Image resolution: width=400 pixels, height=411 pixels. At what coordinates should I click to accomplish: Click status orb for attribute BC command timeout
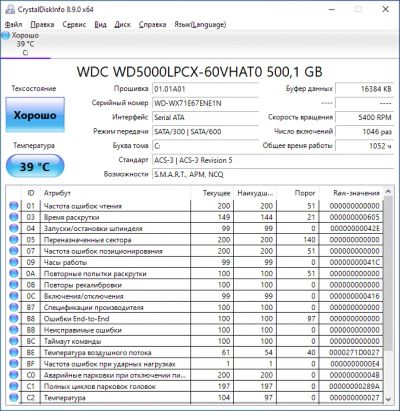pyautogui.click(x=14, y=341)
